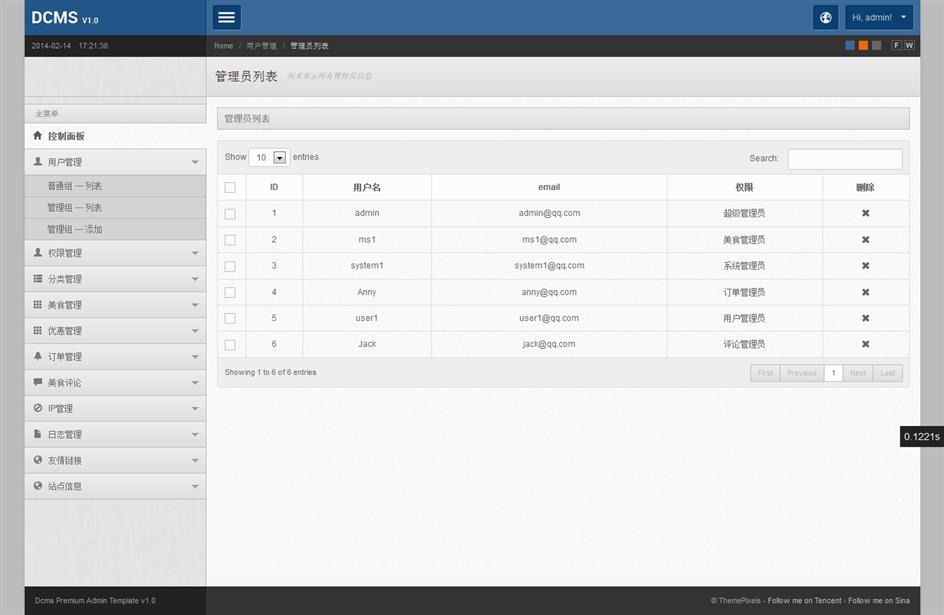Tick the checkbox for ms1 row

coord(230,240)
